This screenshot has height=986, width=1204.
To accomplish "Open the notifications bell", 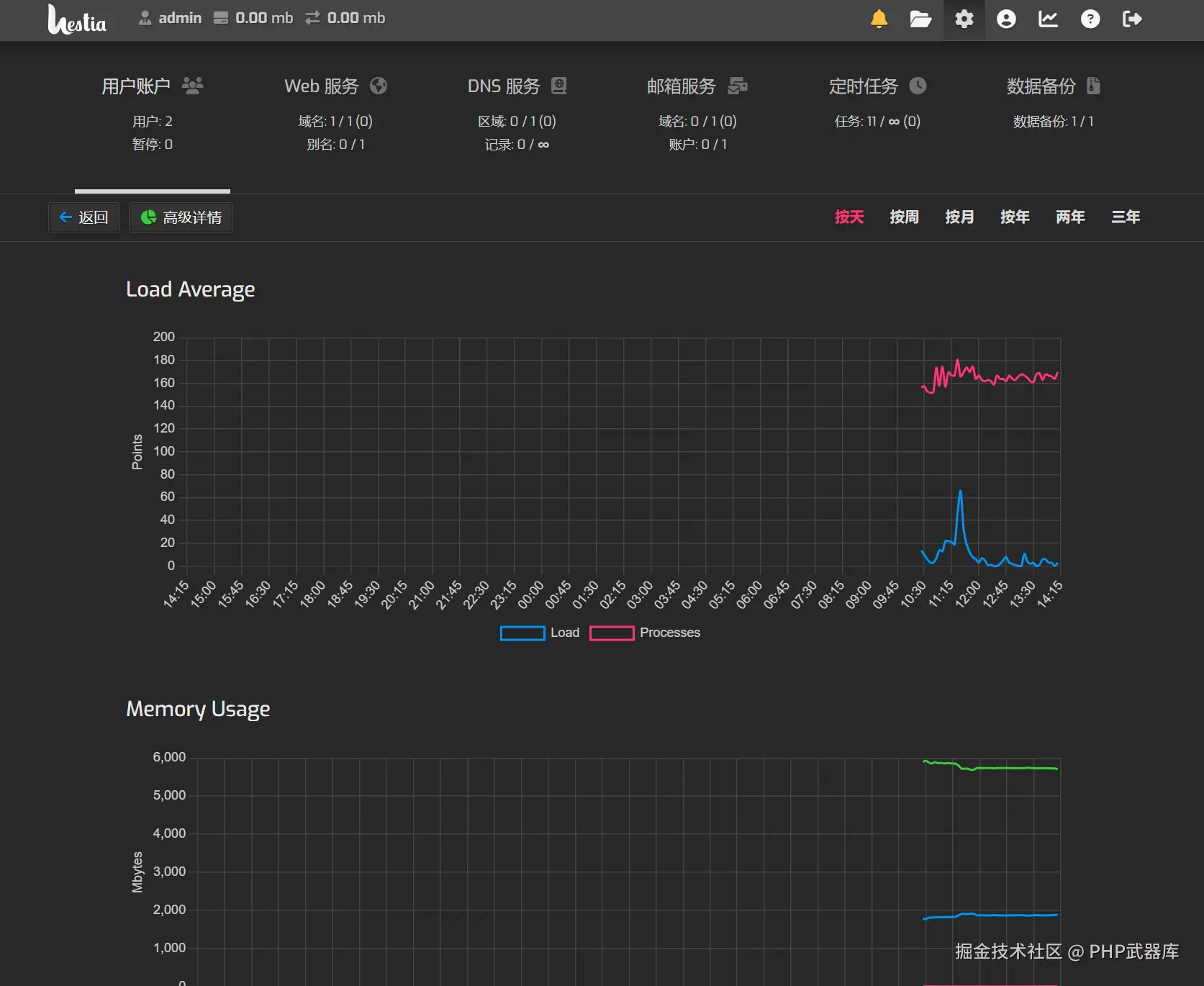I will 879,19.
